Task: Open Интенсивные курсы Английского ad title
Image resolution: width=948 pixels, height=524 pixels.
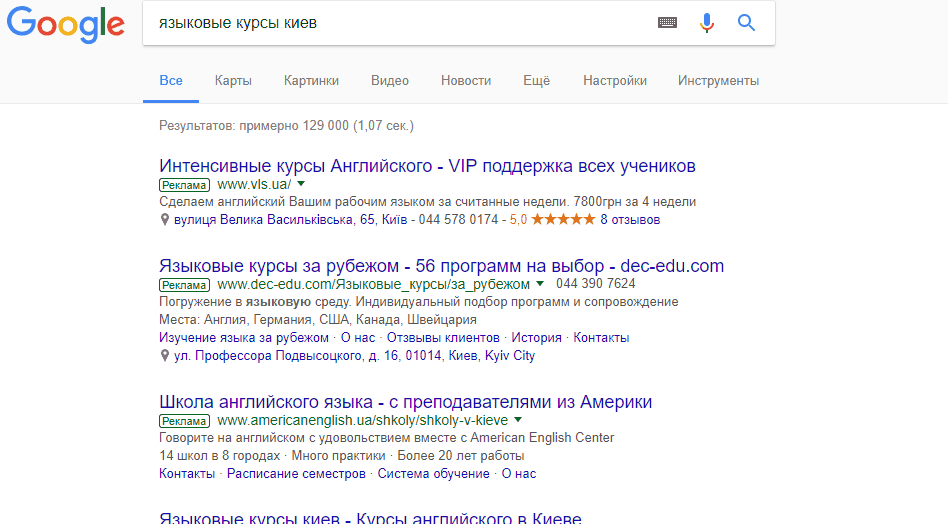Action: click(427, 166)
